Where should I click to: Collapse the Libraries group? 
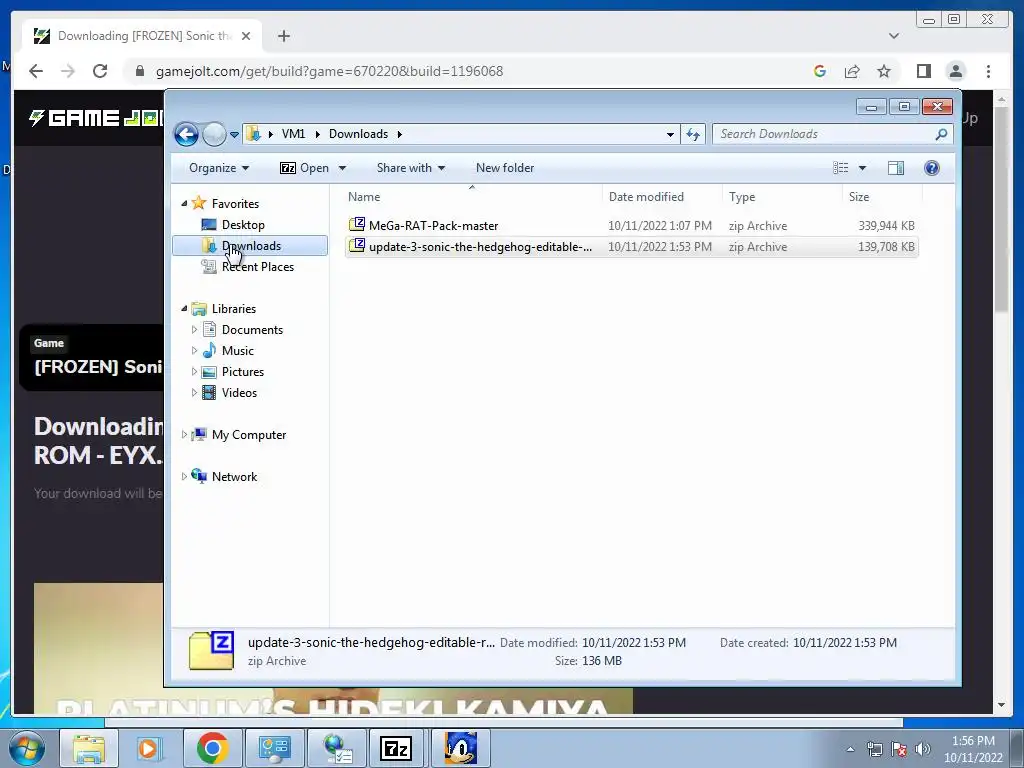pyautogui.click(x=184, y=309)
